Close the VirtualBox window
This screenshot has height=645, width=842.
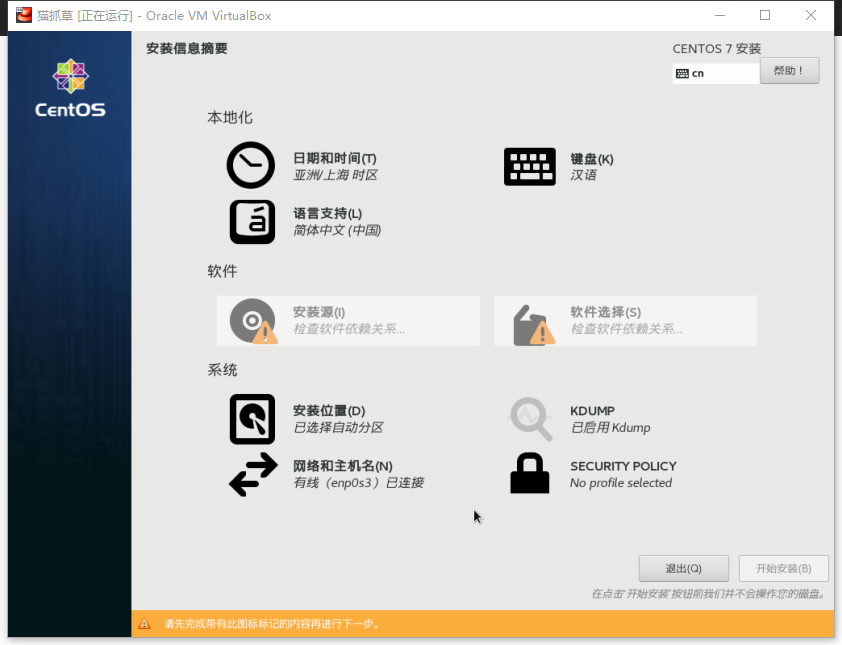coord(811,15)
